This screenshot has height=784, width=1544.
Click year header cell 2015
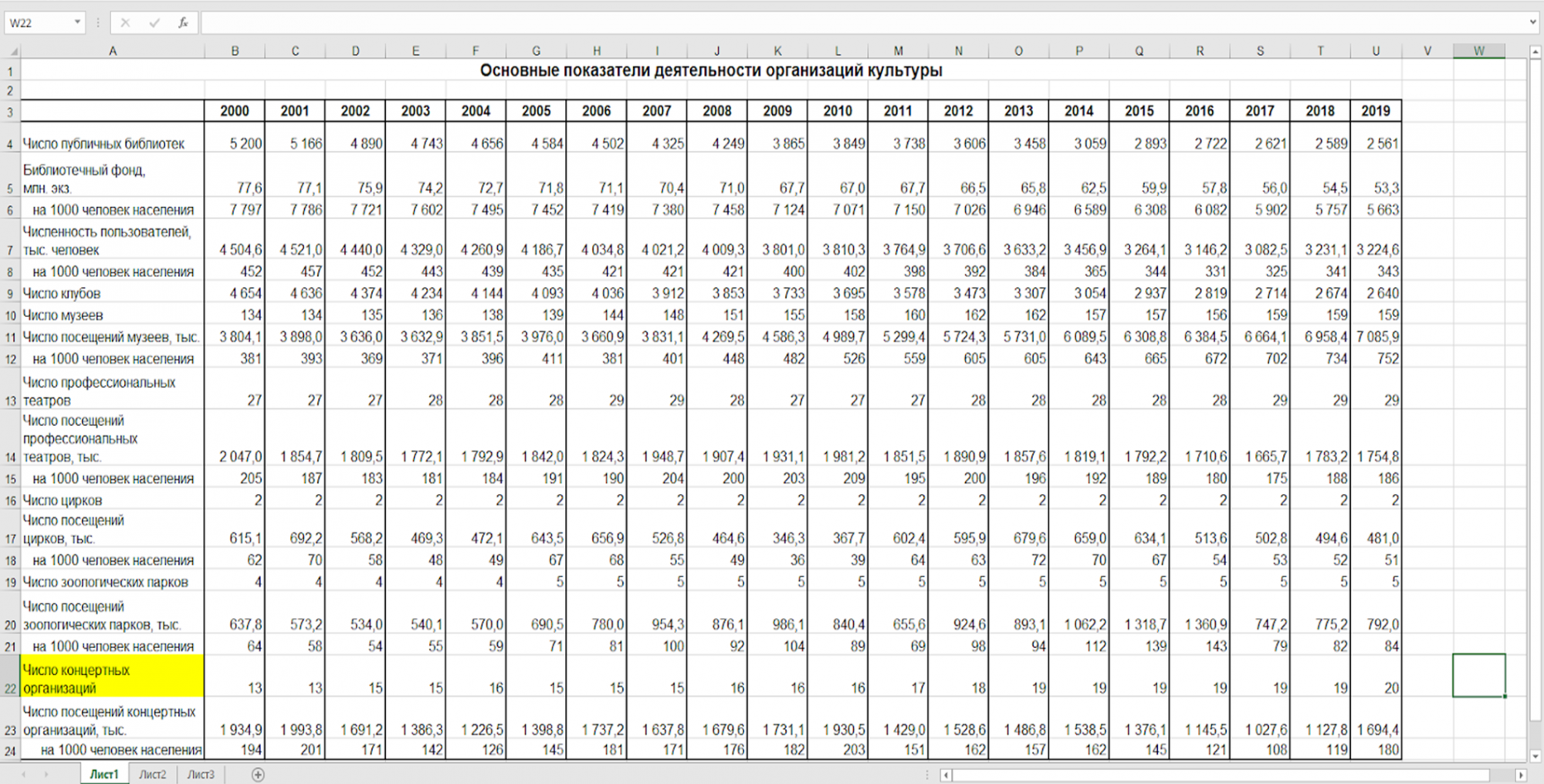tap(1139, 111)
